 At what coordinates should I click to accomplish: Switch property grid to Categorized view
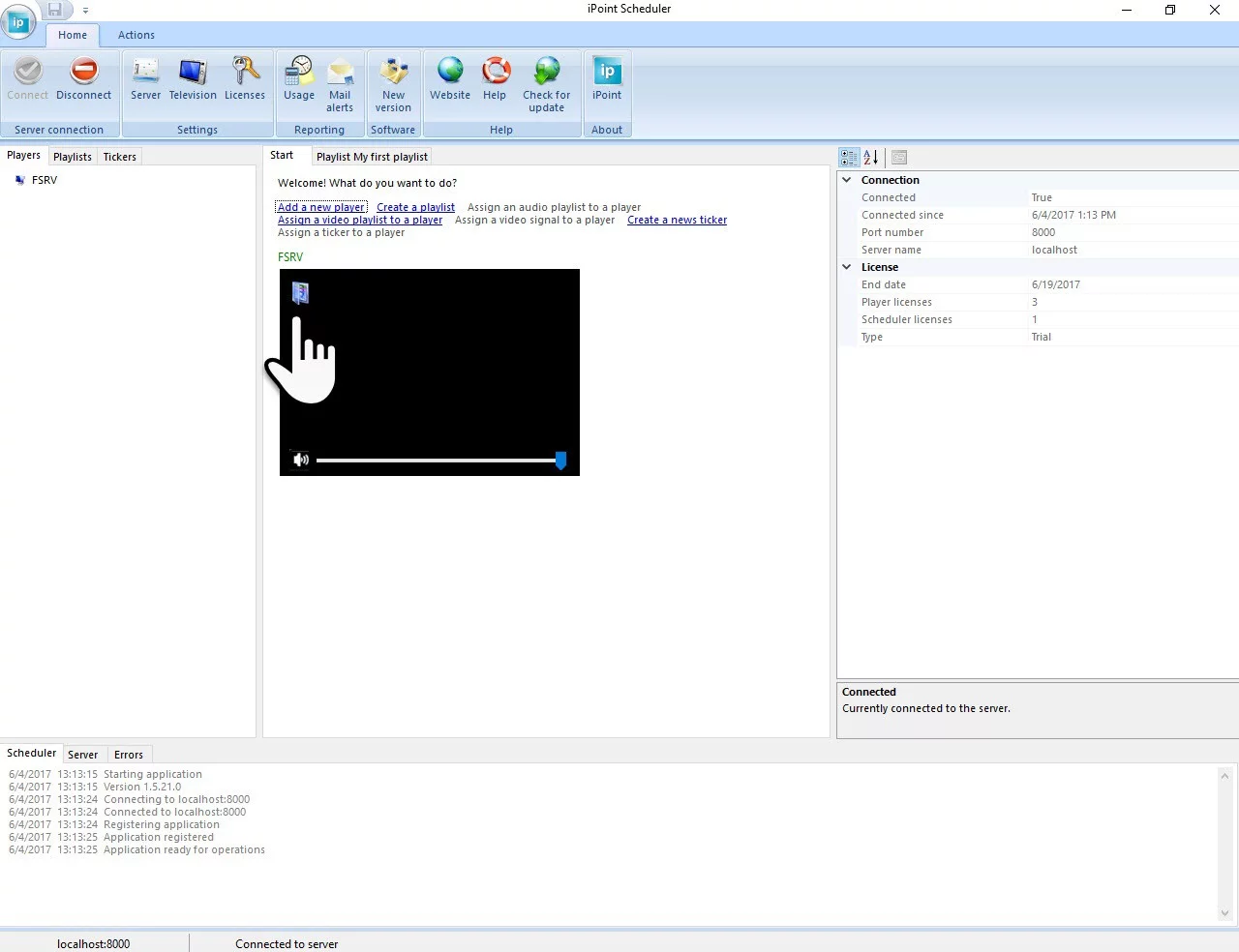tap(849, 158)
